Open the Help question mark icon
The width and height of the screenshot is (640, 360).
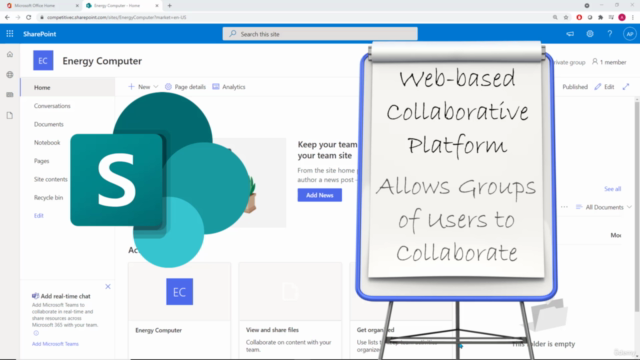(x=610, y=34)
